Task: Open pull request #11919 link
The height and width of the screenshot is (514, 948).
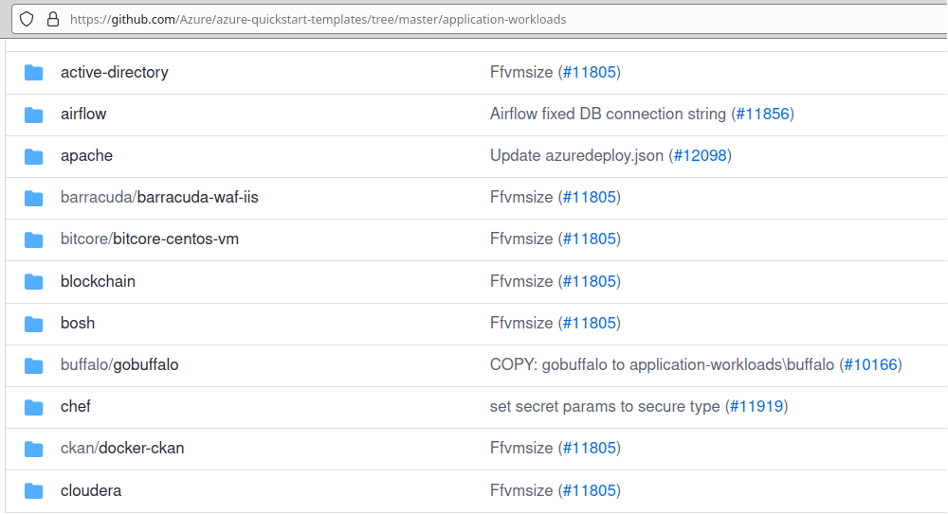Action: click(755, 407)
